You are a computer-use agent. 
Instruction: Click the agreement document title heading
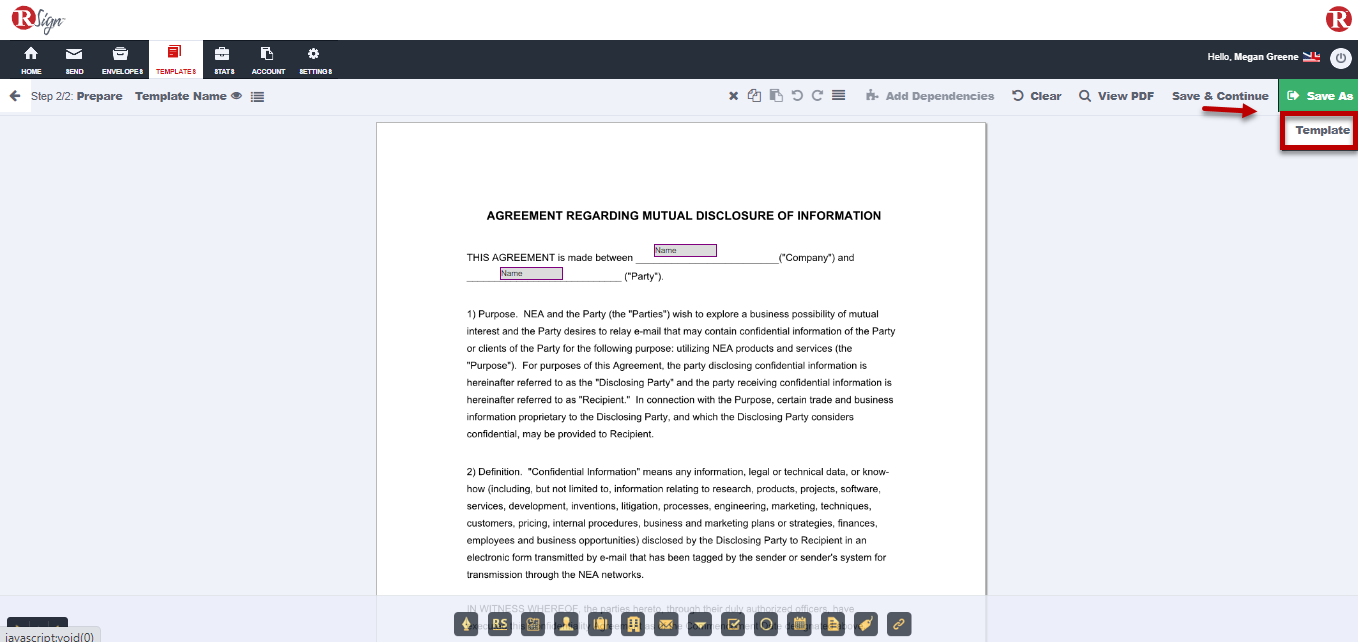[x=684, y=216]
